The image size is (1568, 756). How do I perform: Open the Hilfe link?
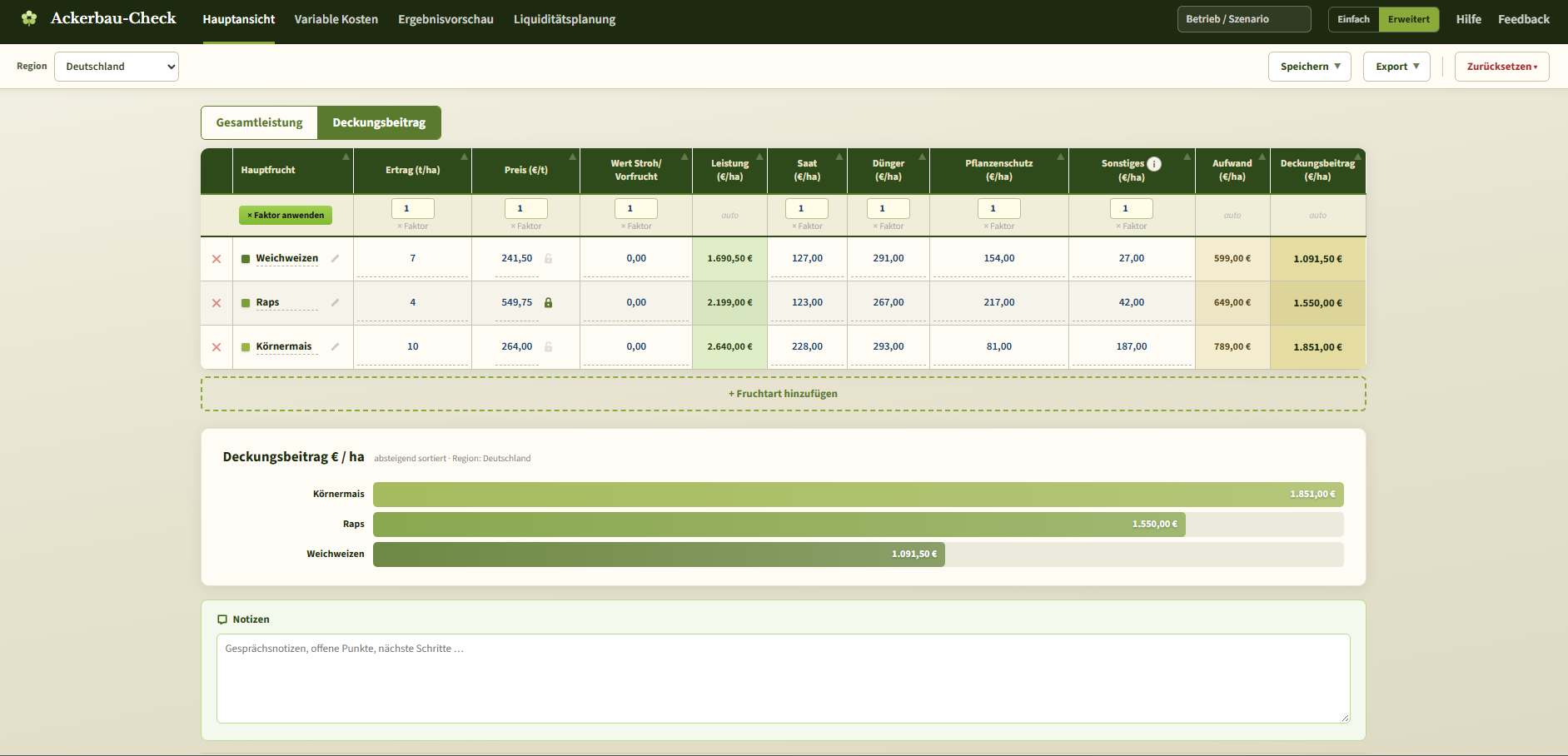coord(1468,19)
